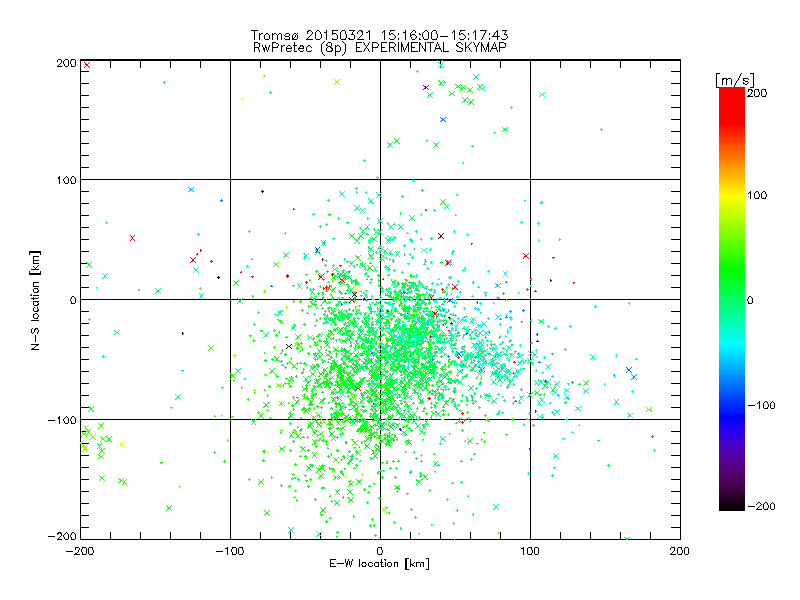Click the colorbar tick label '-100'

[x=761, y=405]
